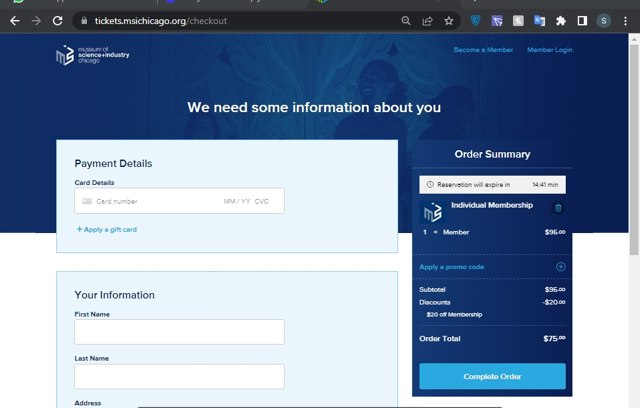Image resolution: width=640 pixels, height=408 pixels.
Task: Click the CVC field
Action: click(262, 201)
